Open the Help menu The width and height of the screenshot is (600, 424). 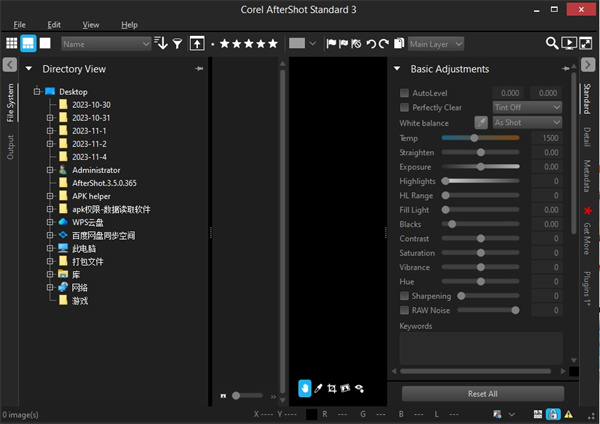pos(129,25)
